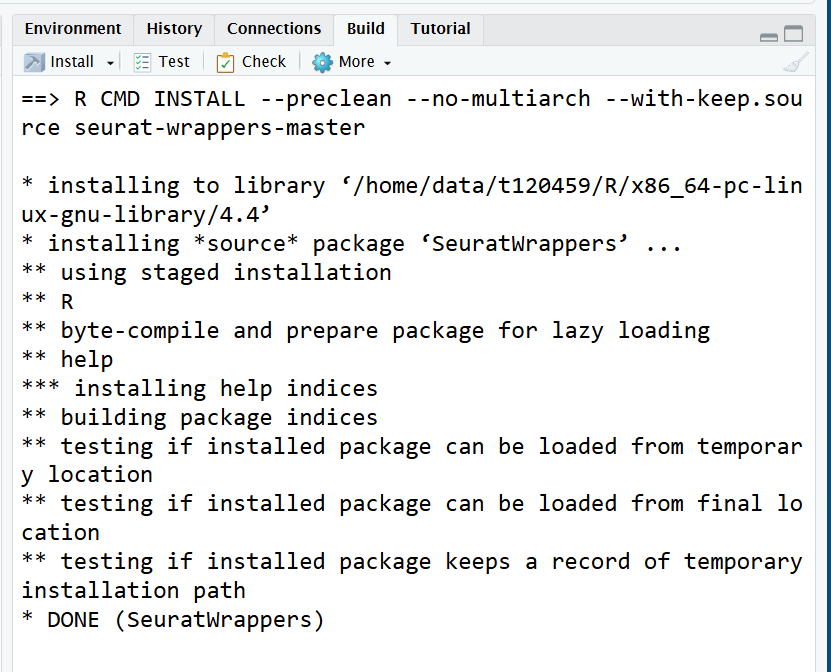Click the Install button label
The image size is (831, 672).
coord(72,62)
